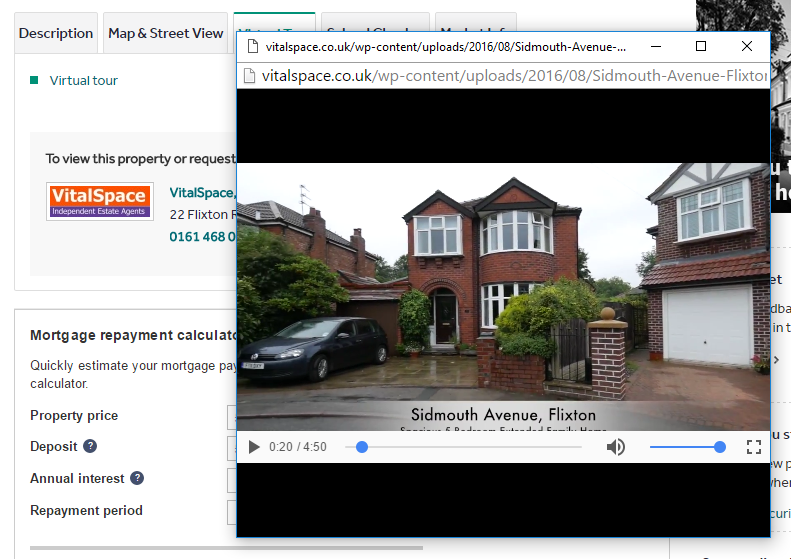Click the video progress slider handle
This screenshot has width=791, height=559.
pos(362,447)
